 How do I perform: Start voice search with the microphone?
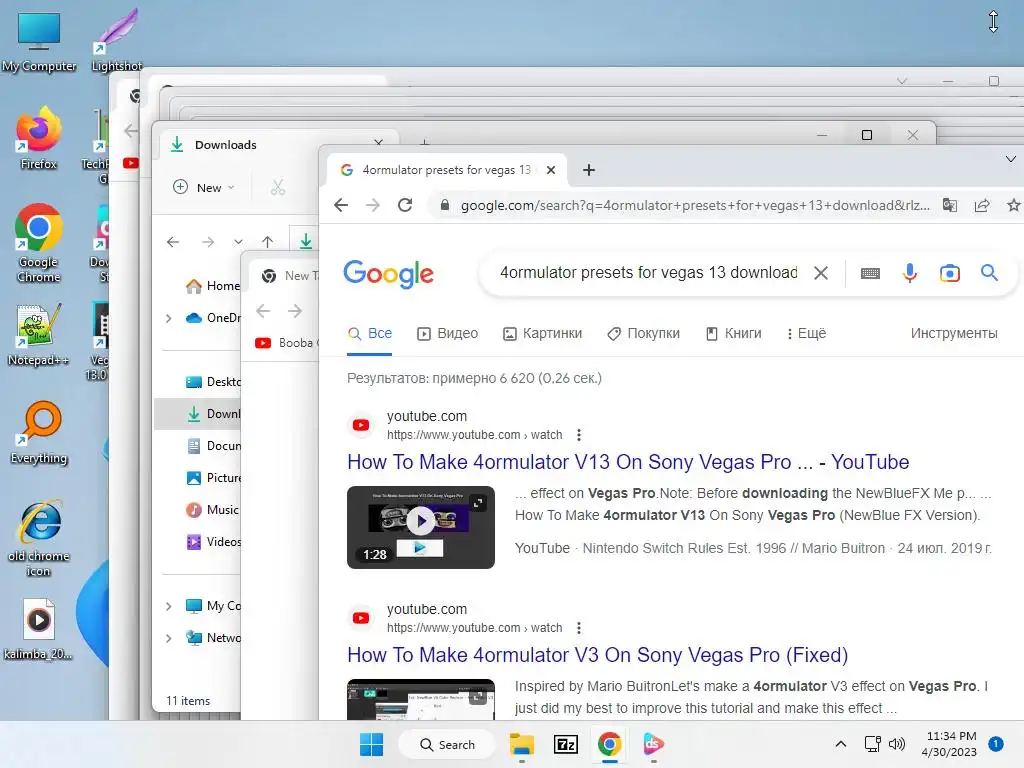click(910, 273)
